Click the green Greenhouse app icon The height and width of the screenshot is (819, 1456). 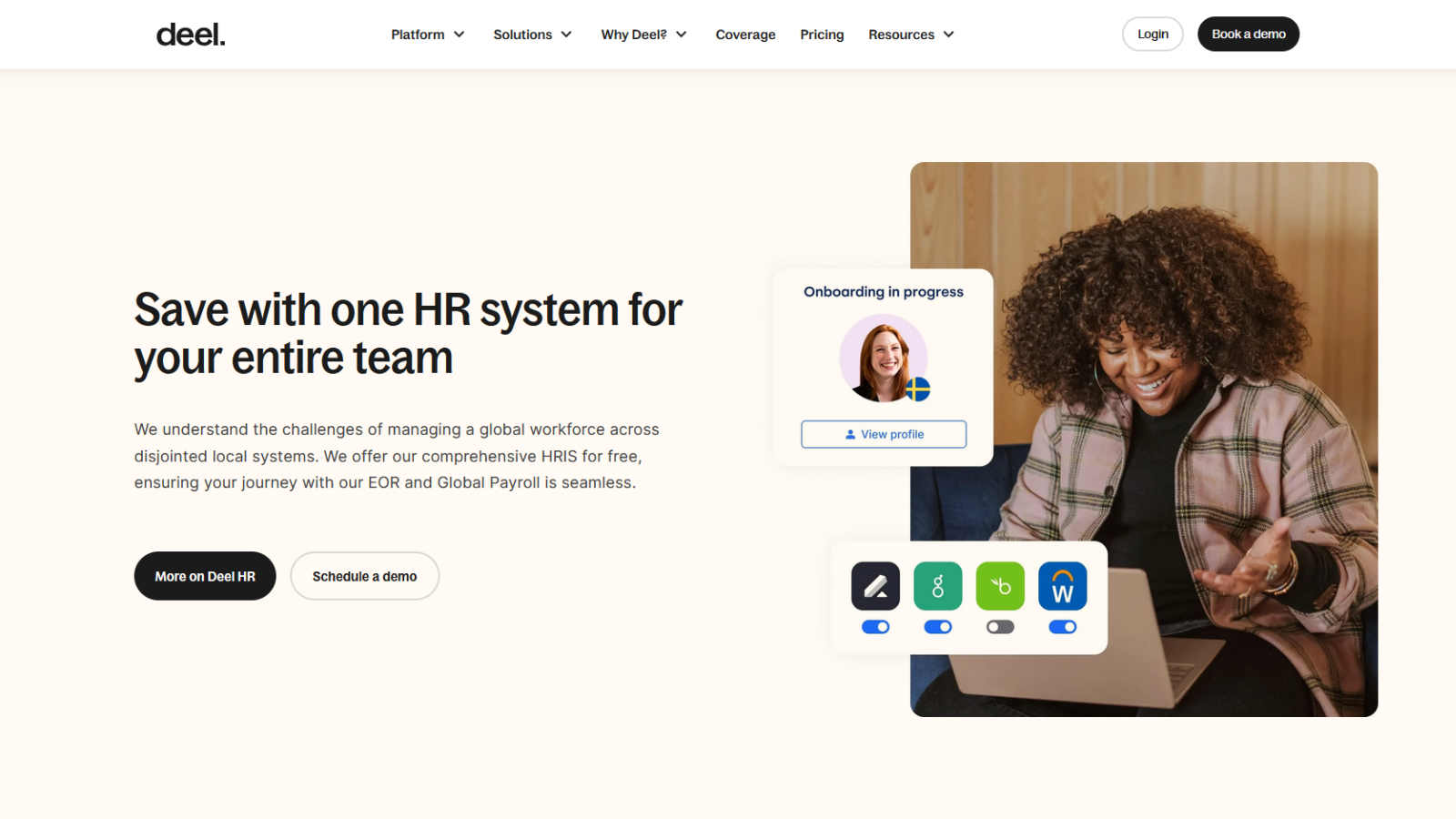pos(937,586)
